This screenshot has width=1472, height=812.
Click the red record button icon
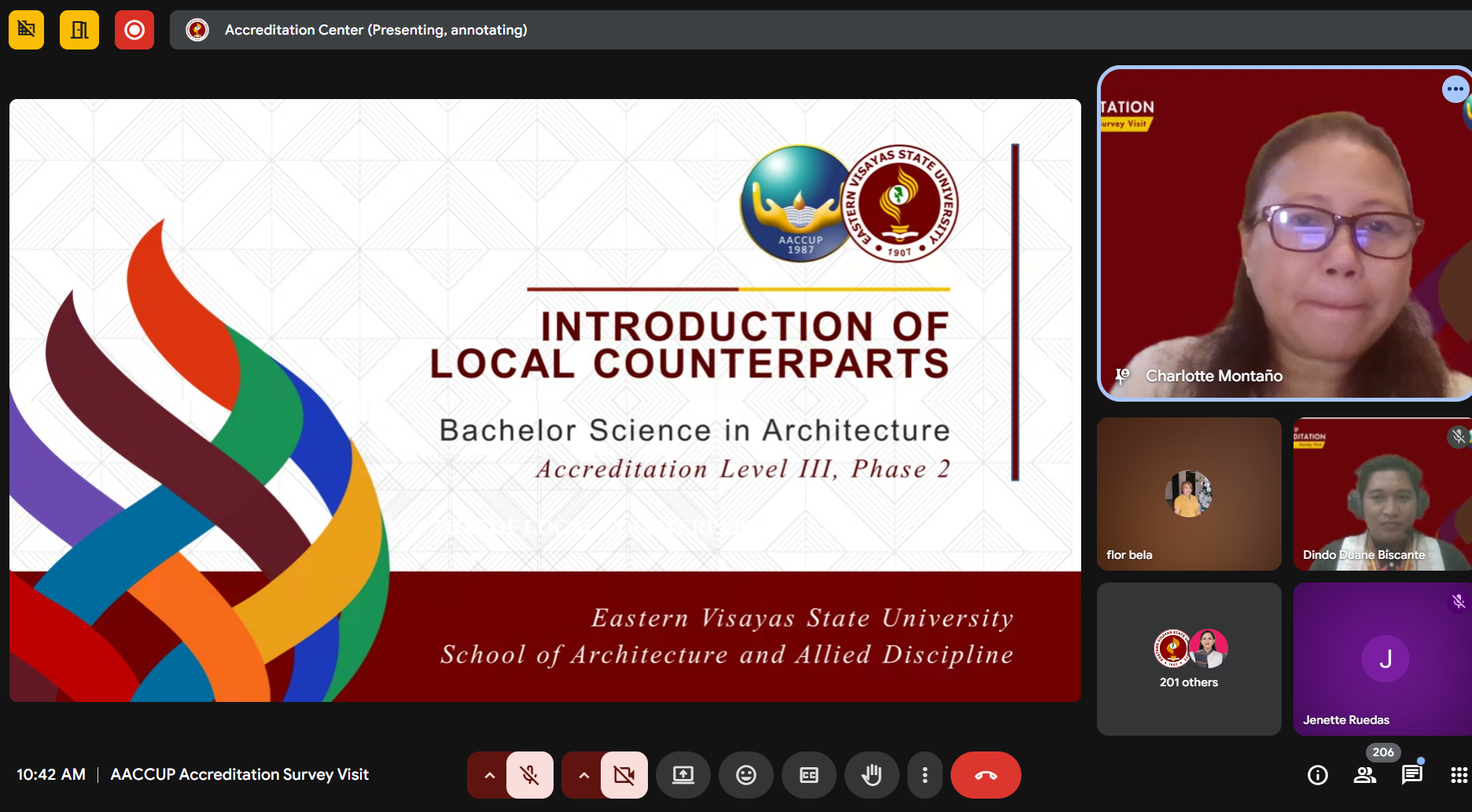pos(134,30)
